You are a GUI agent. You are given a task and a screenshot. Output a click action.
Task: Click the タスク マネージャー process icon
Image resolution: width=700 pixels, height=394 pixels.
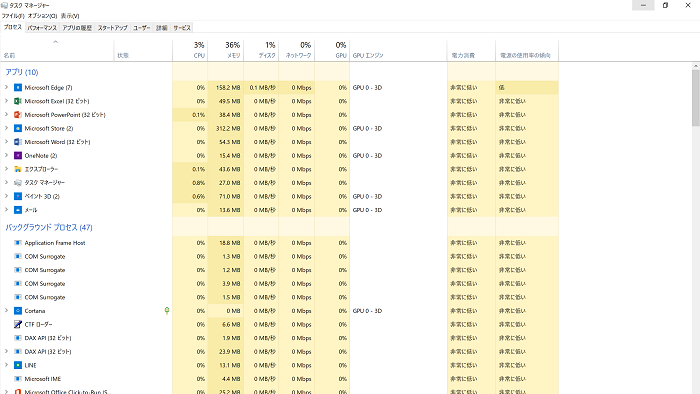click(x=18, y=182)
